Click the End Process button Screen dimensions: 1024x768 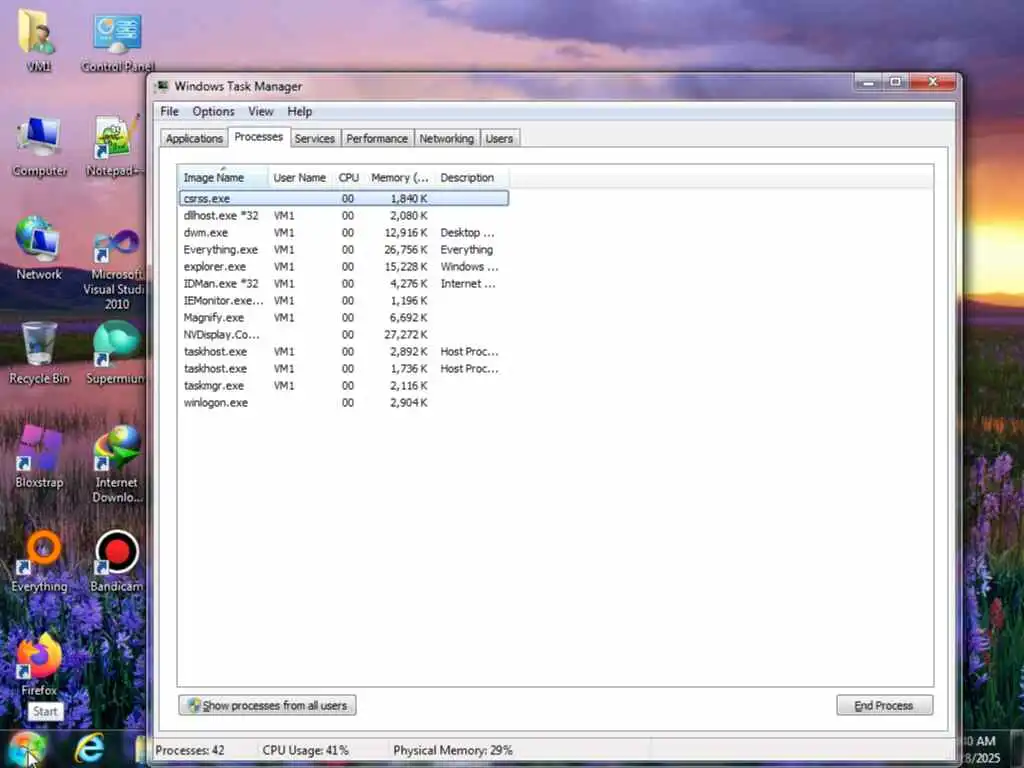pos(884,705)
